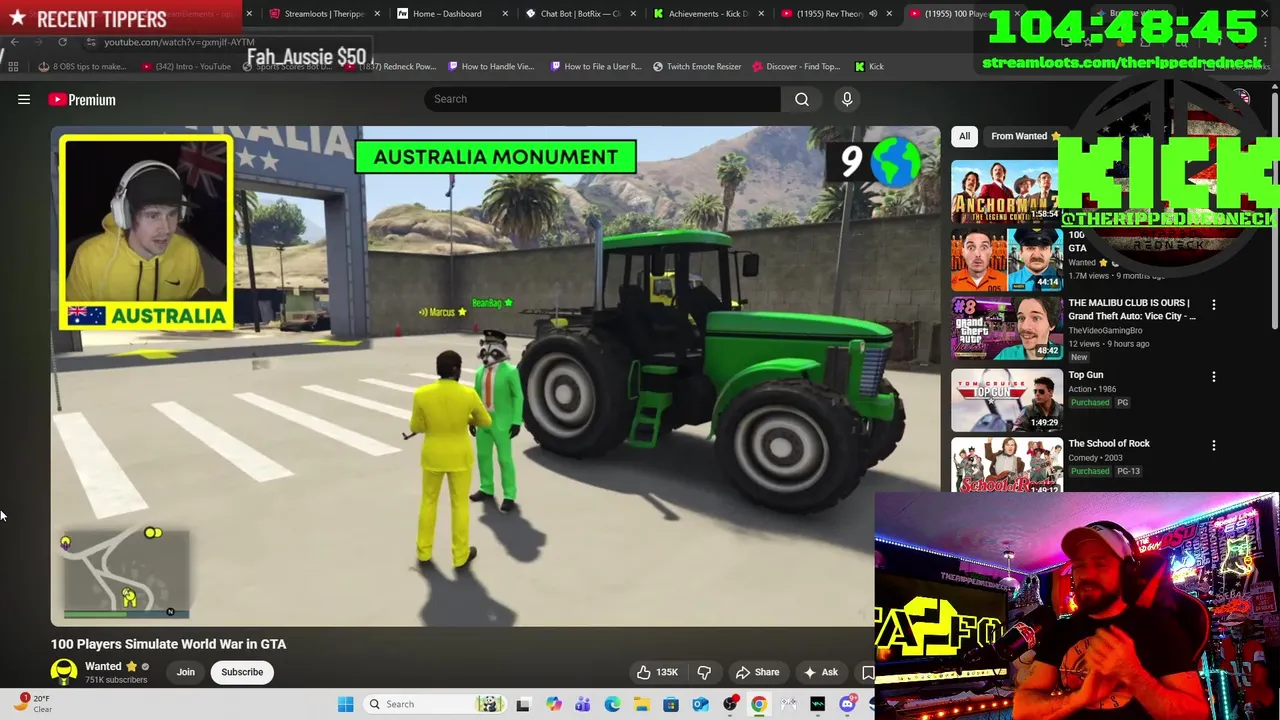Open The School of Rock three-dot menu
Screen dimensions: 1280x720
click(x=1214, y=445)
